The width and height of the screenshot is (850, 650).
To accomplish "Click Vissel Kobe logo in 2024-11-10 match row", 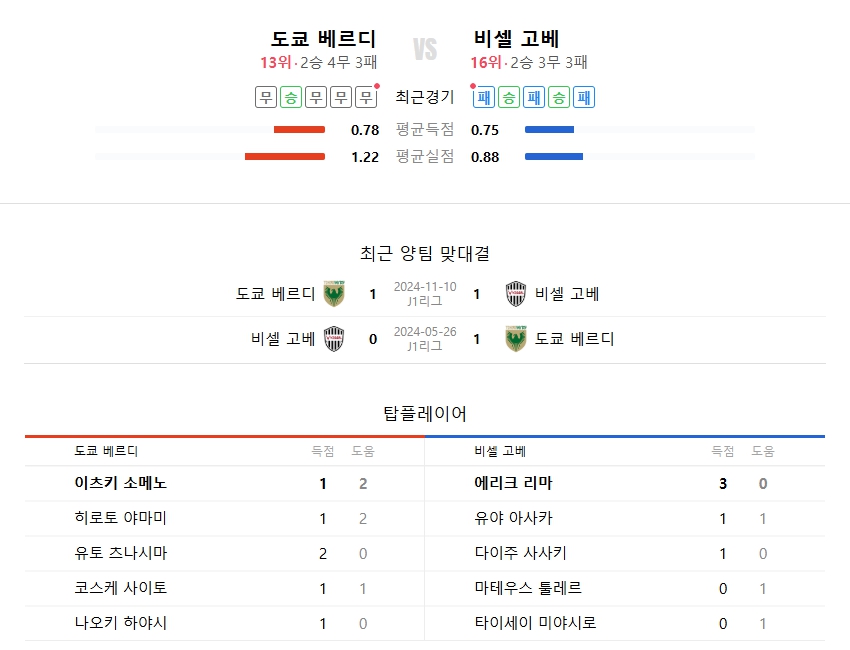I will coord(515,294).
